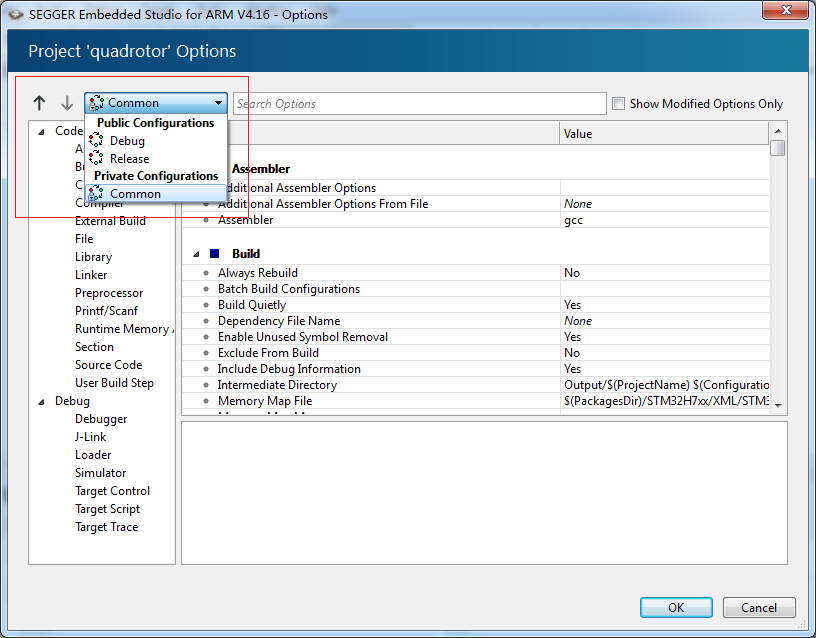The image size is (816, 638).
Task: Open the Common configuration dropdown
Action: click(156, 103)
